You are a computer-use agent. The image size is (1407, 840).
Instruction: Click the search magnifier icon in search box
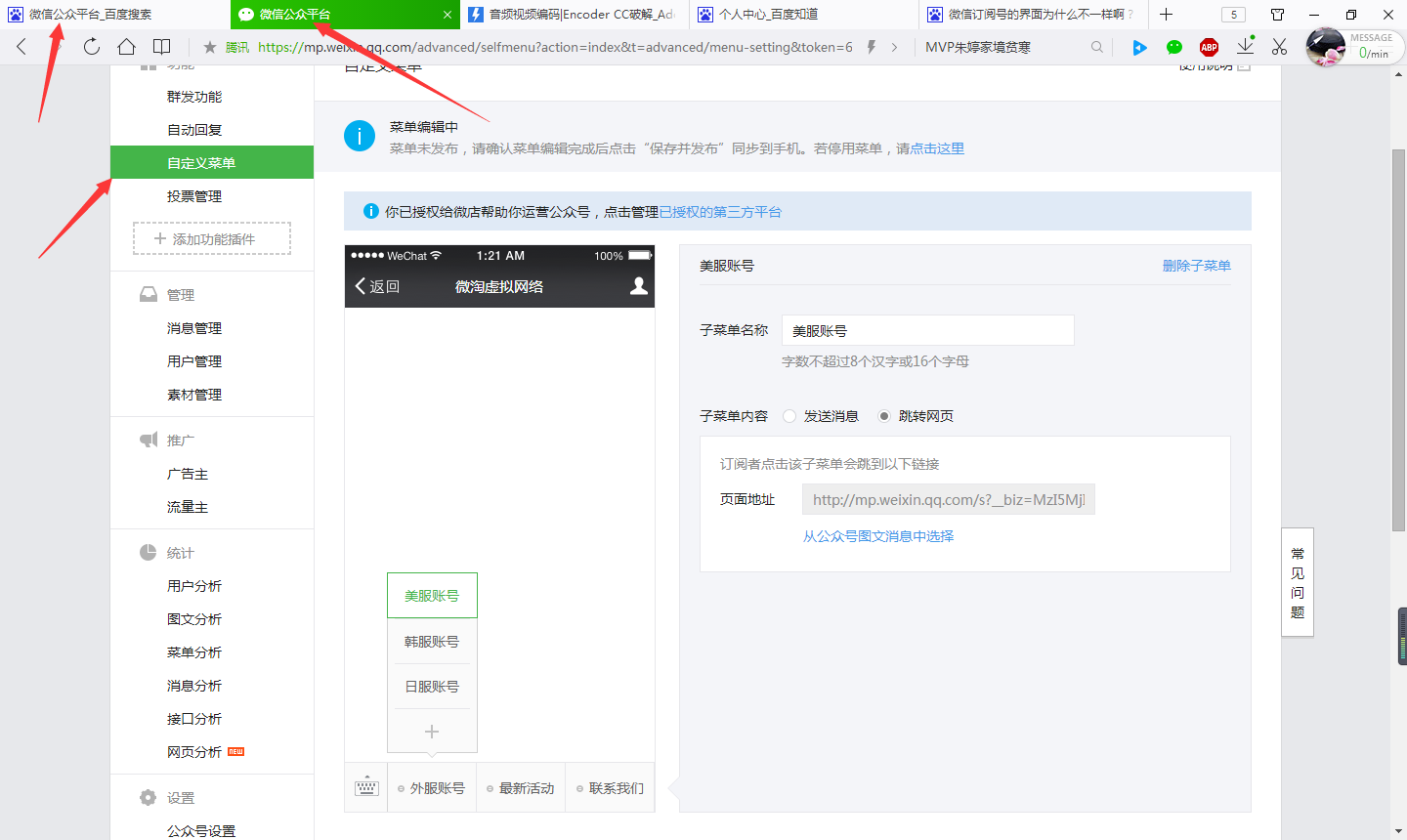1097,47
